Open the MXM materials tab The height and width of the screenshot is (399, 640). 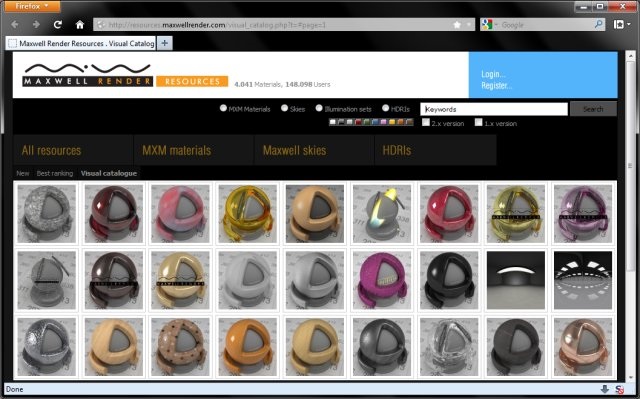point(177,151)
